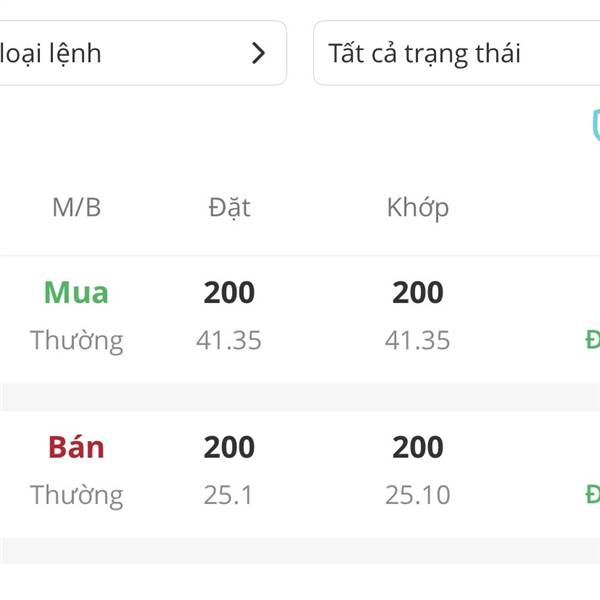Click the chevron arrow in loại lệnh box
Screen dimensions: 600x600
click(x=258, y=53)
